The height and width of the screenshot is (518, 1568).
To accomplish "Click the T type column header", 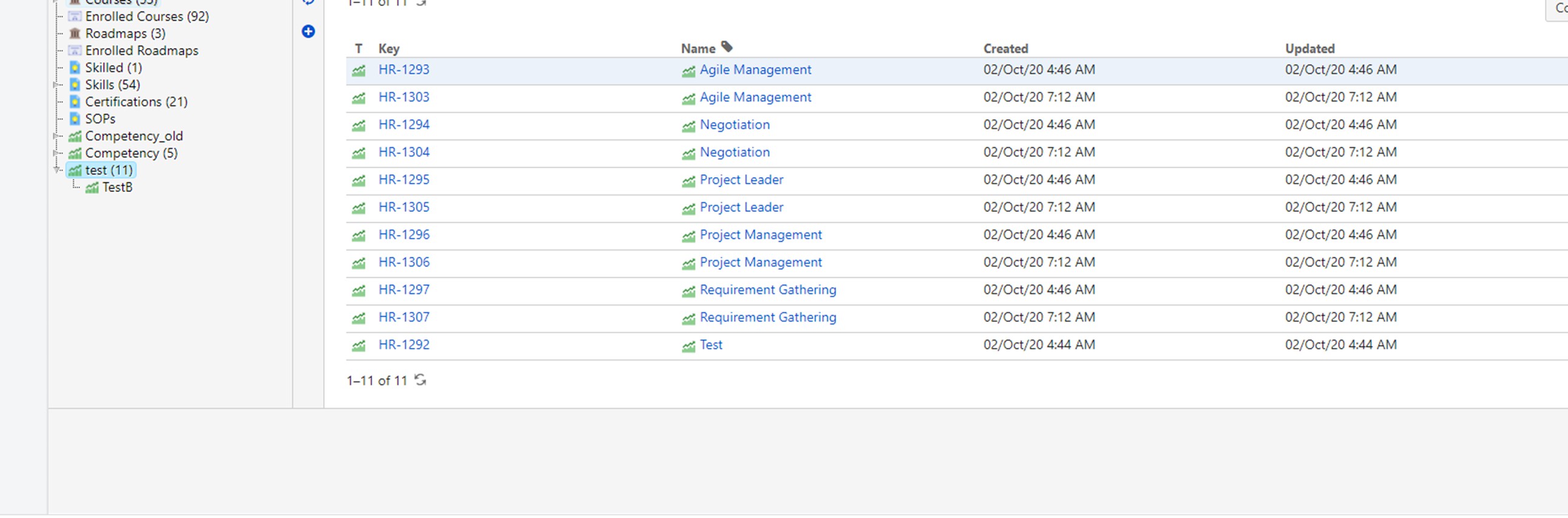I will click(x=359, y=49).
